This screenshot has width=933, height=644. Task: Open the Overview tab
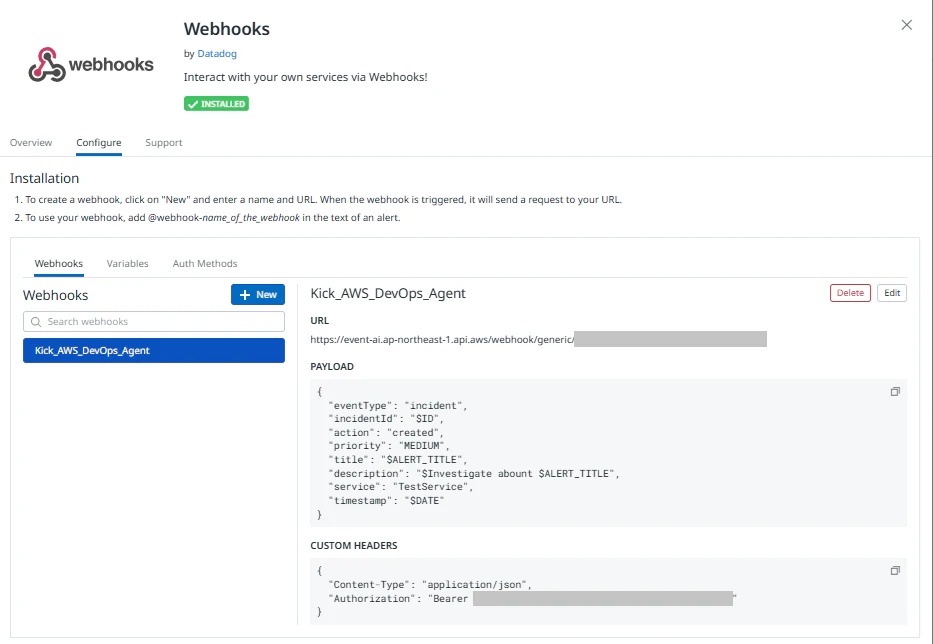coord(31,143)
